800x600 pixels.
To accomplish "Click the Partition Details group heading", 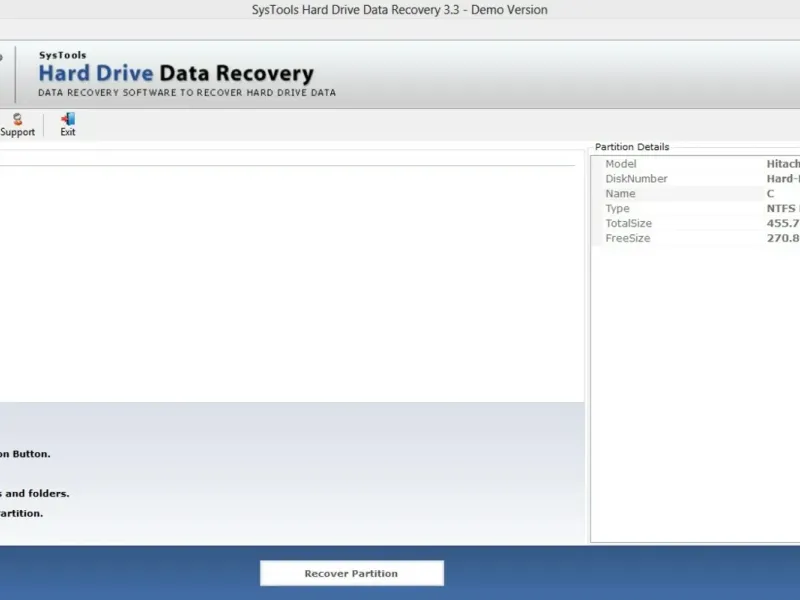I will coord(632,146).
